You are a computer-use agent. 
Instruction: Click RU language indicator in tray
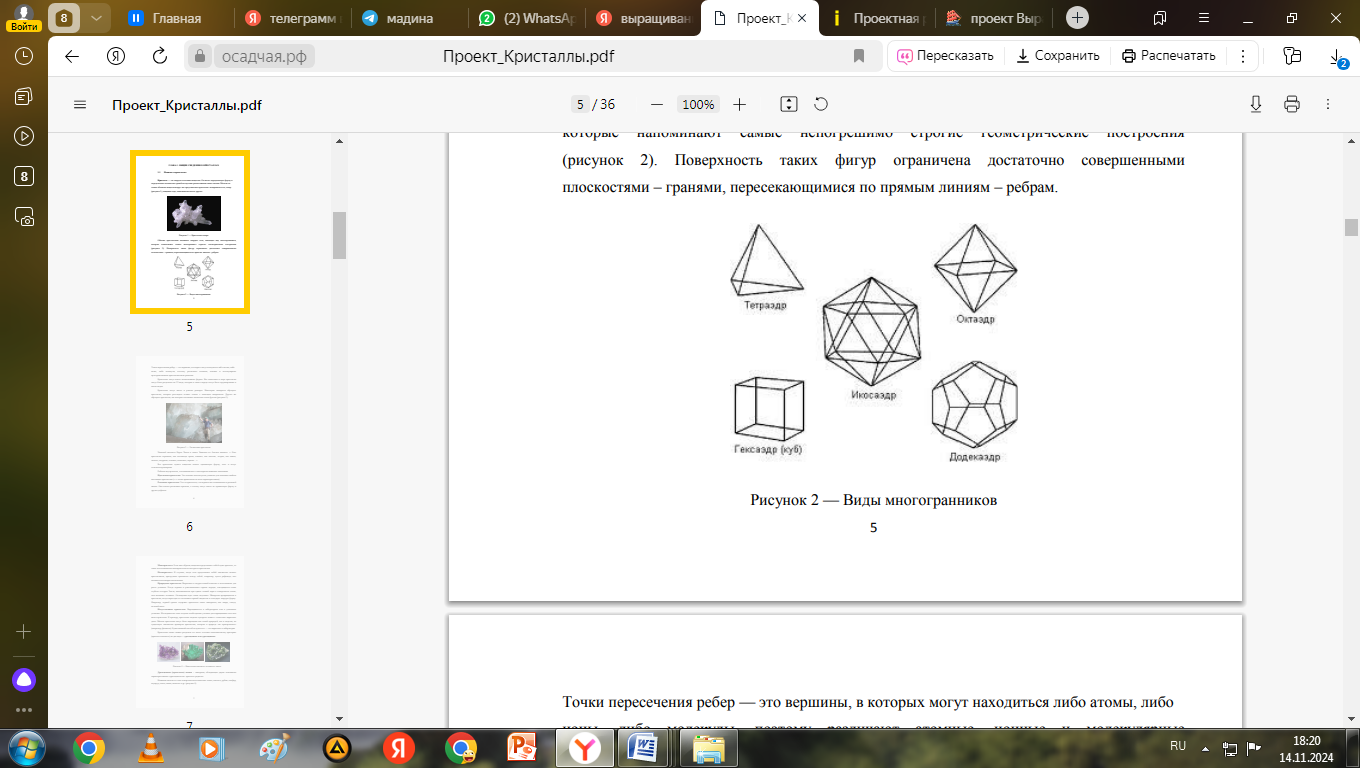click(x=1178, y=746)
